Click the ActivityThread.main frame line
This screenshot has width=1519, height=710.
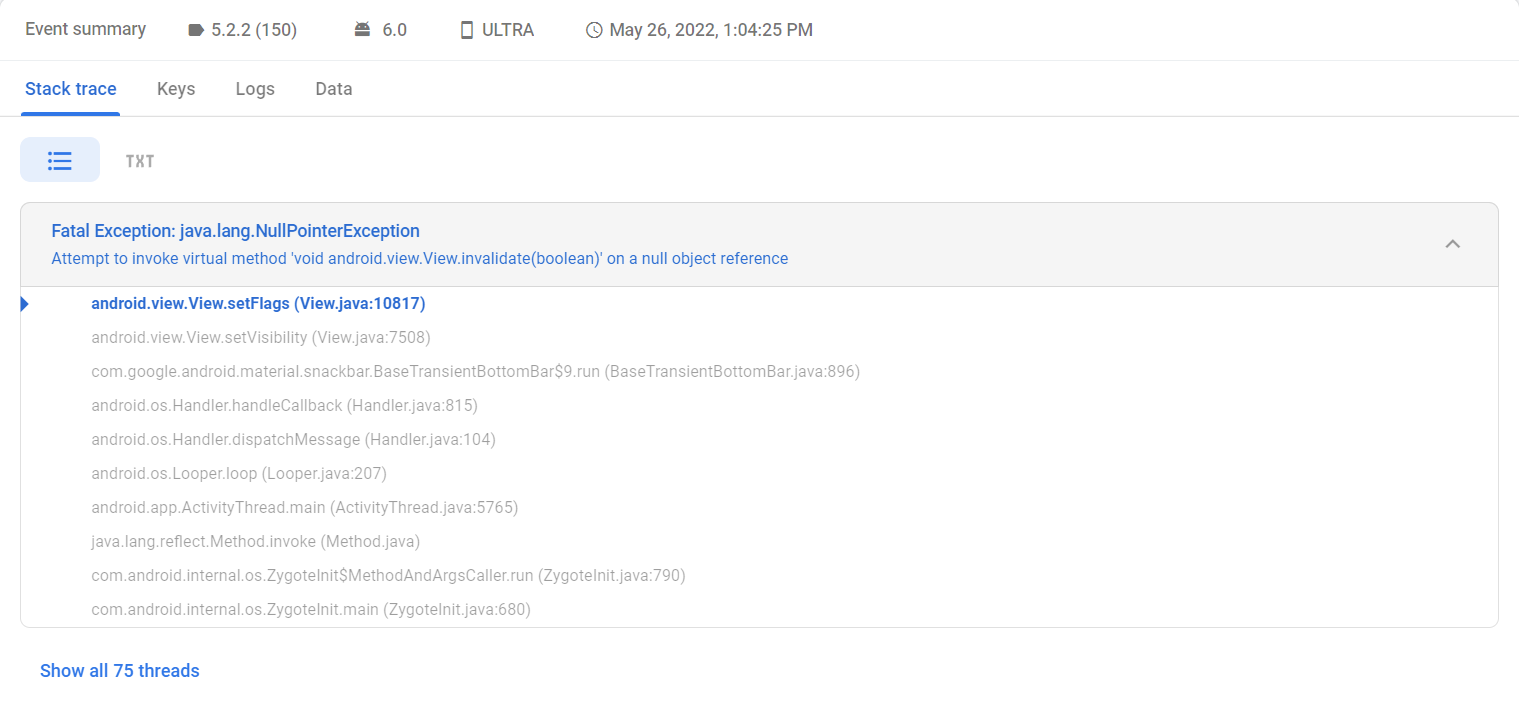304,507
